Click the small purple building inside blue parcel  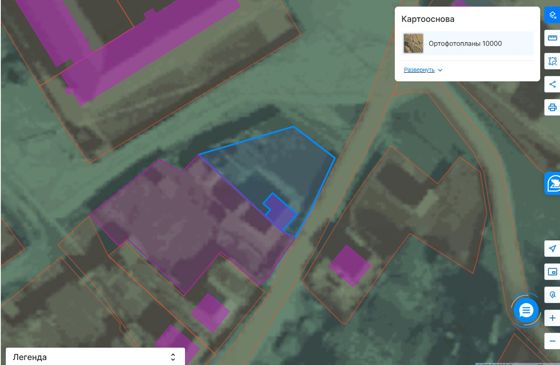(280, 212)
